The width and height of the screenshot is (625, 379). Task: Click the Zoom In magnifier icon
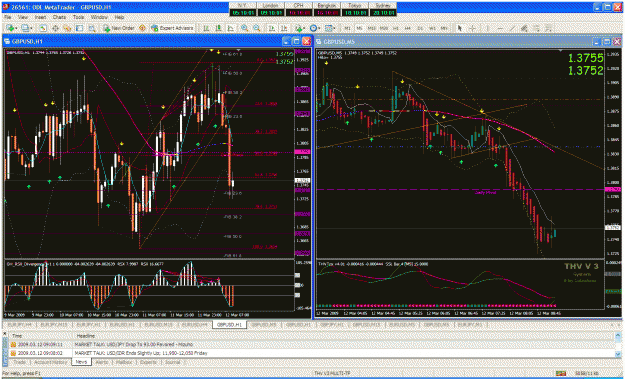coord(244,28)
